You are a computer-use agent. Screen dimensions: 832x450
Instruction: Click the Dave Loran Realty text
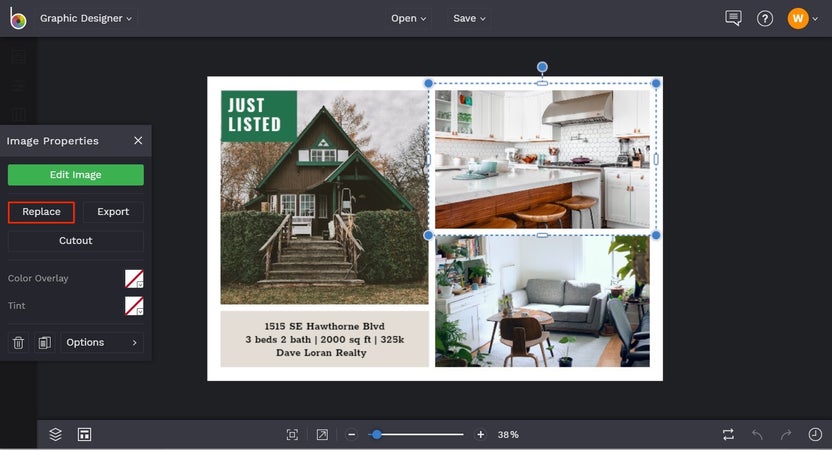[x=321, y=353]
